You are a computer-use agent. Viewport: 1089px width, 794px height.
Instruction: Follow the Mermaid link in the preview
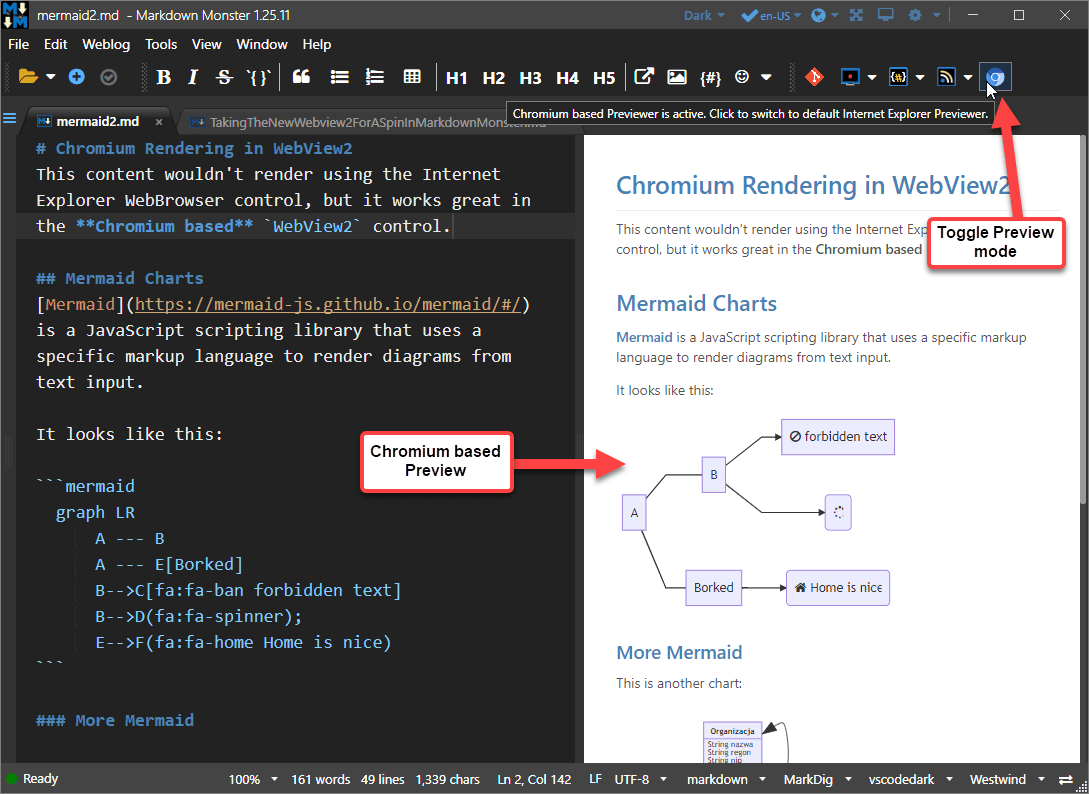645,338
